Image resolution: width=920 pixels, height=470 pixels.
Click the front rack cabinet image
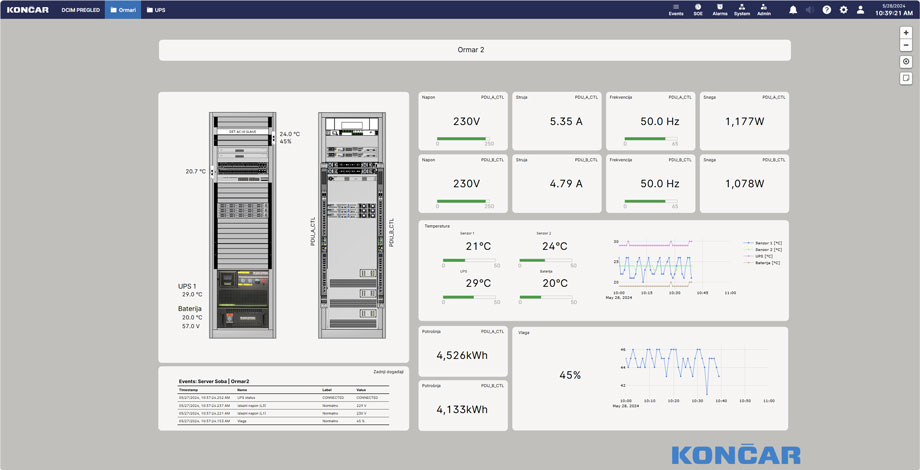242,225
